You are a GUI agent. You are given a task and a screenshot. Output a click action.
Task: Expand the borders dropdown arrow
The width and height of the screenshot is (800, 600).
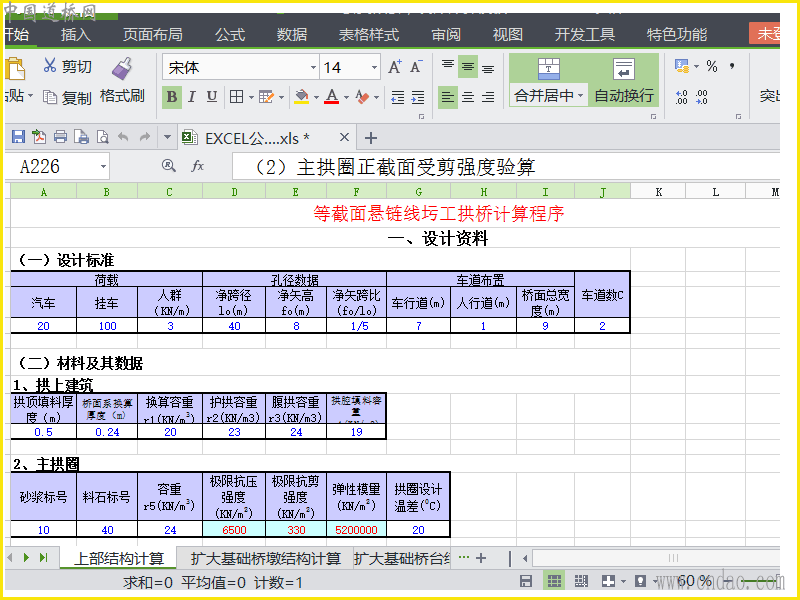251,97
